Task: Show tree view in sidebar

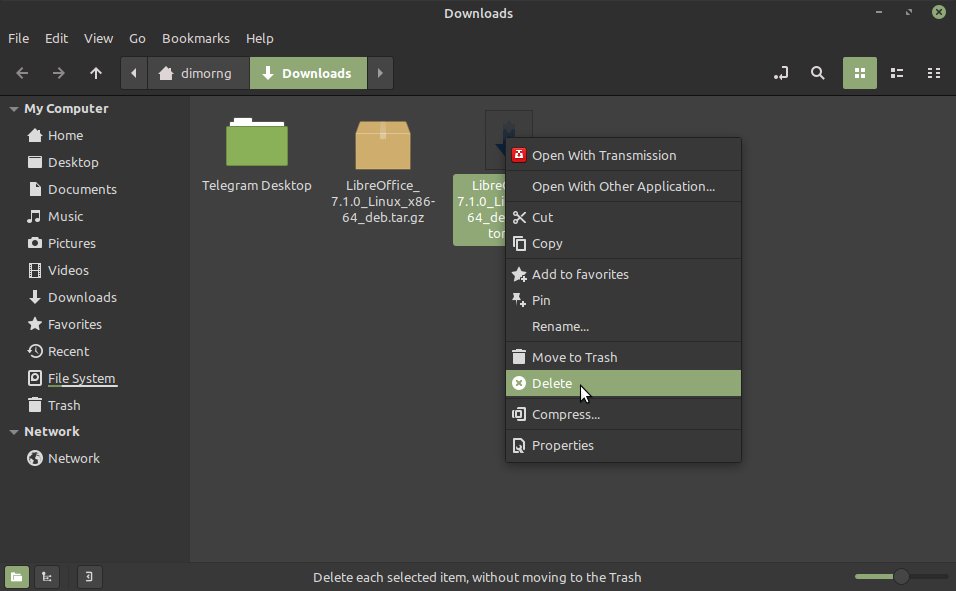Action: pos(47,576)
